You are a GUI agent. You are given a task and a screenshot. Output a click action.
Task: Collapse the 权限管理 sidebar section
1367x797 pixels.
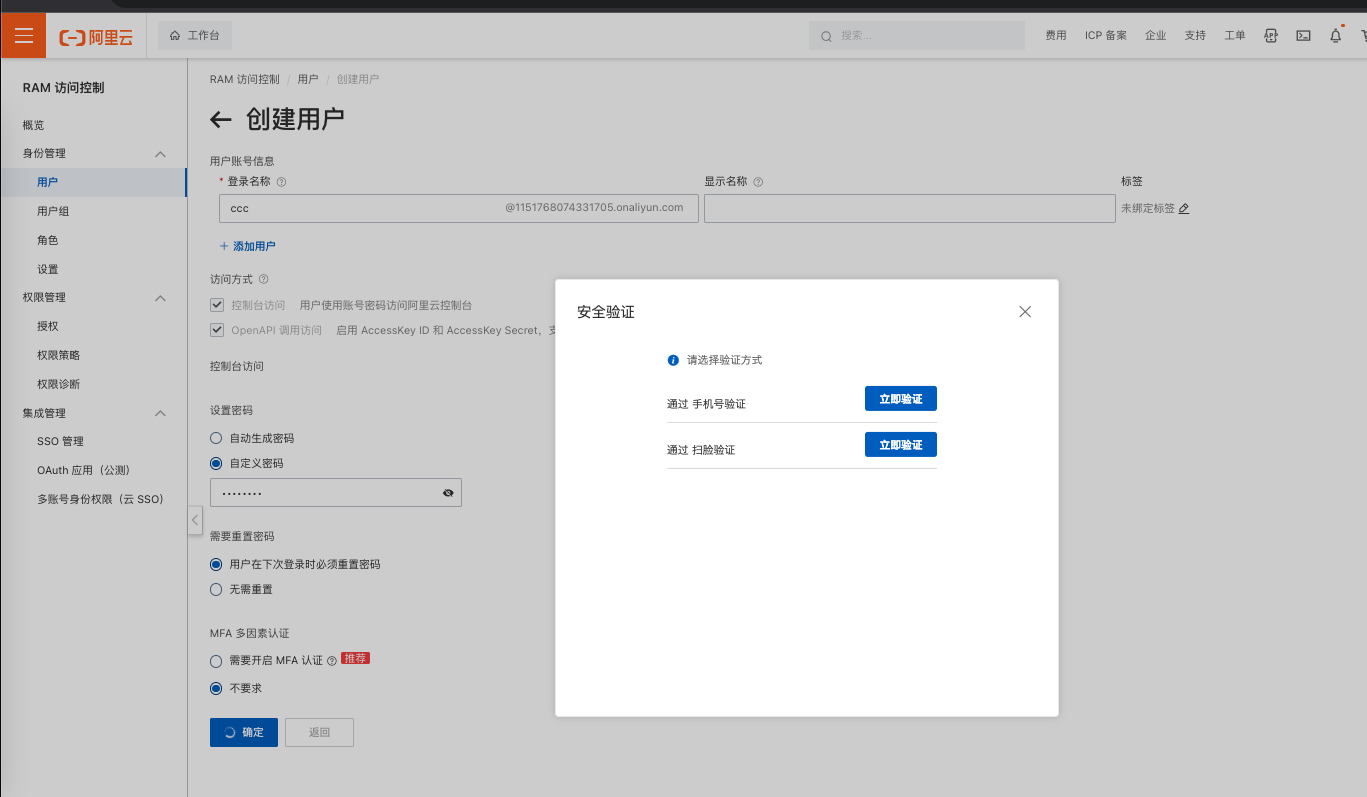160,298
